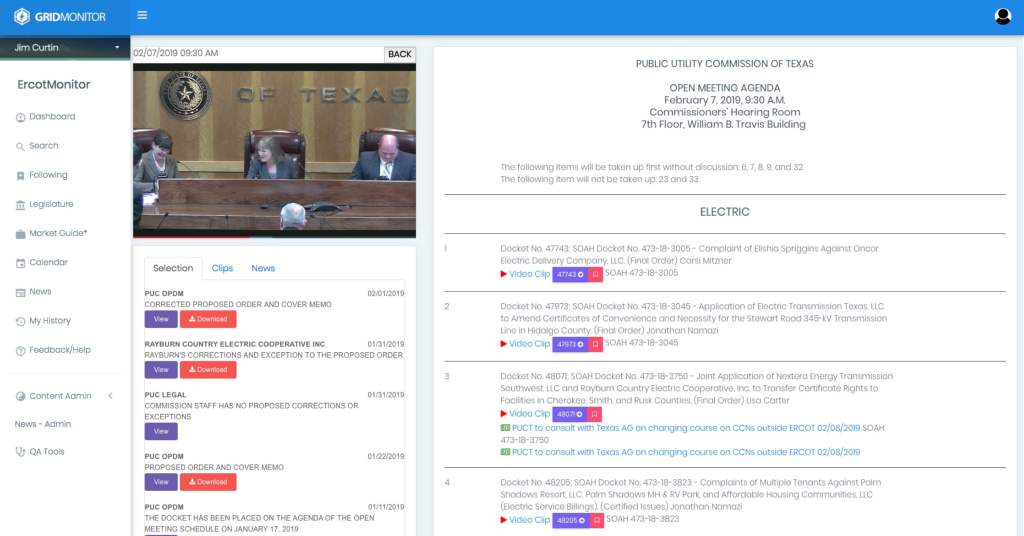Image resolution: width=1024 pixels, height=536 pixels.
Task: Switch to the Selection tab
Action: [x=173, y=268]
